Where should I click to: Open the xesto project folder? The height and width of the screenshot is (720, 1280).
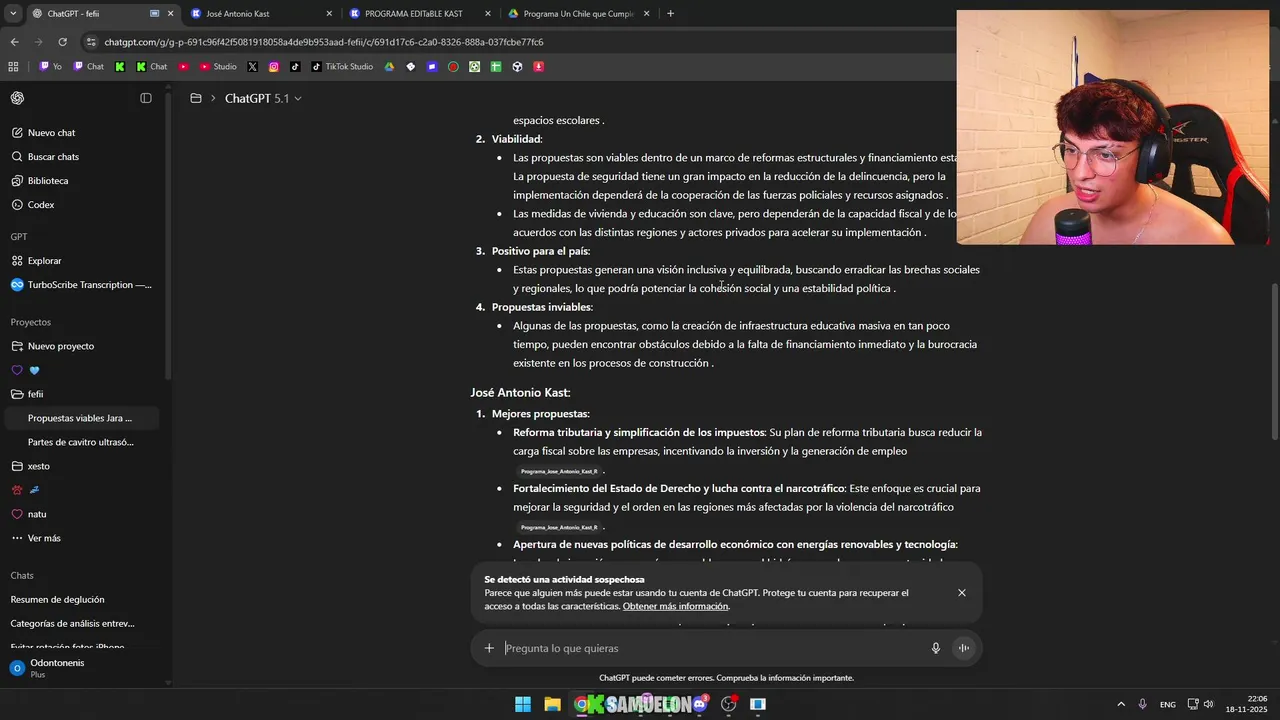point(82,466)
